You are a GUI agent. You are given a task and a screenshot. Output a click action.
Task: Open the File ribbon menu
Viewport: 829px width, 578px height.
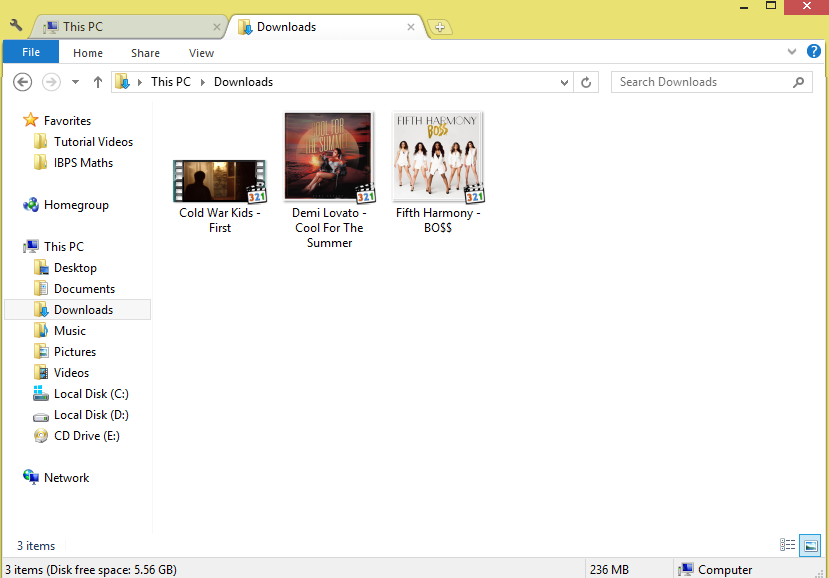[x=31, y=52]
